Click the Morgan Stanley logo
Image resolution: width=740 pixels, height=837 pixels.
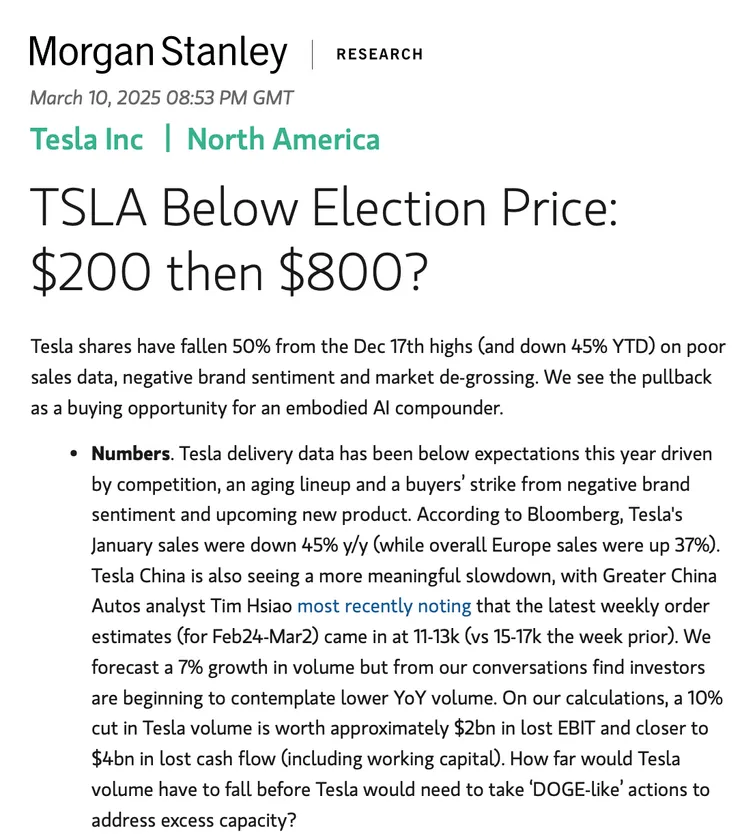coord(158,54)
